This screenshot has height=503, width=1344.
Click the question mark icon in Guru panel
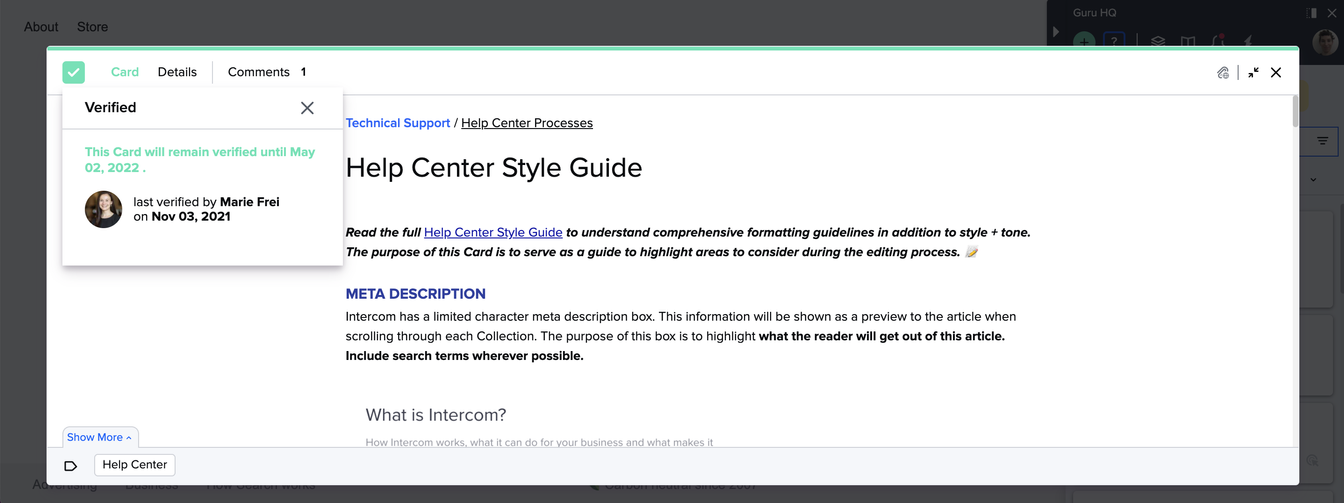[x=1114, y=41]
